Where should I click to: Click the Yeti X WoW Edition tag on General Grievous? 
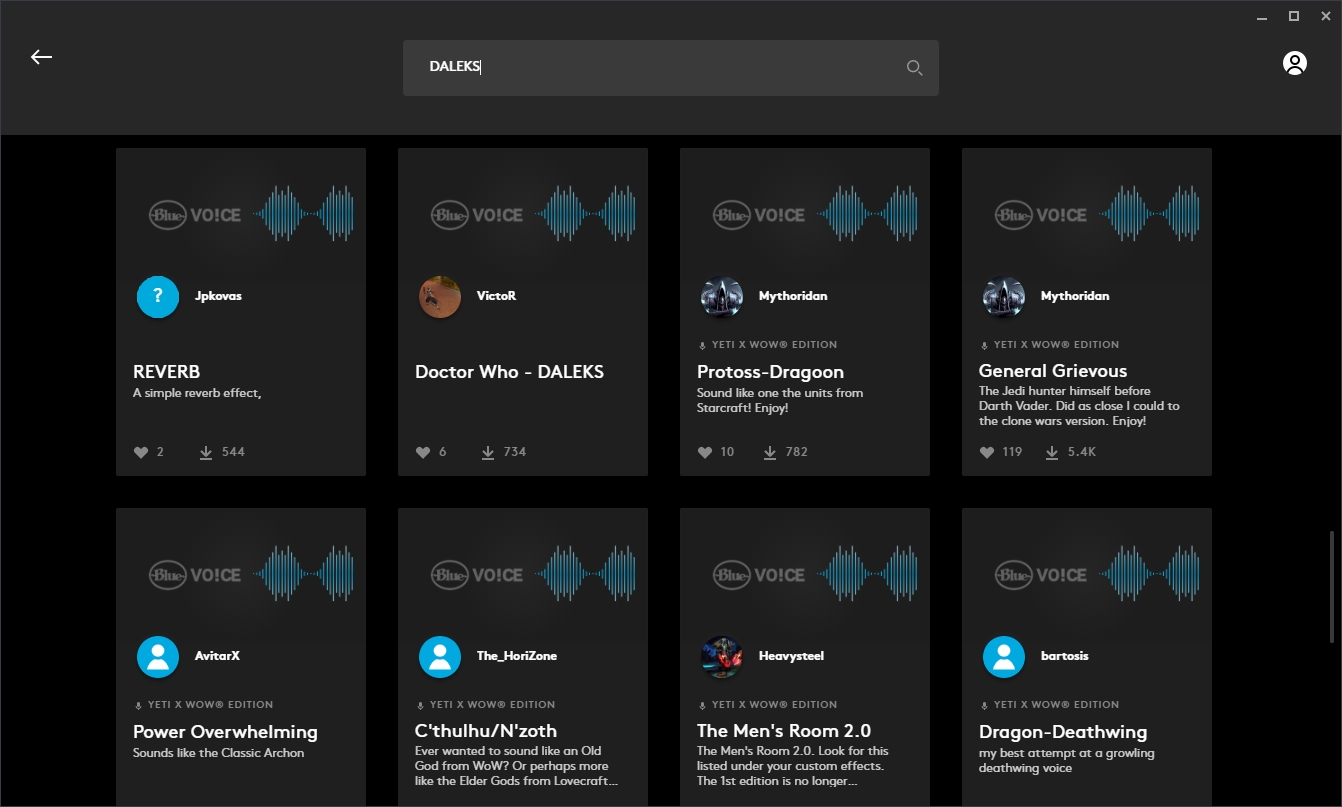(x=1049, y=345)
